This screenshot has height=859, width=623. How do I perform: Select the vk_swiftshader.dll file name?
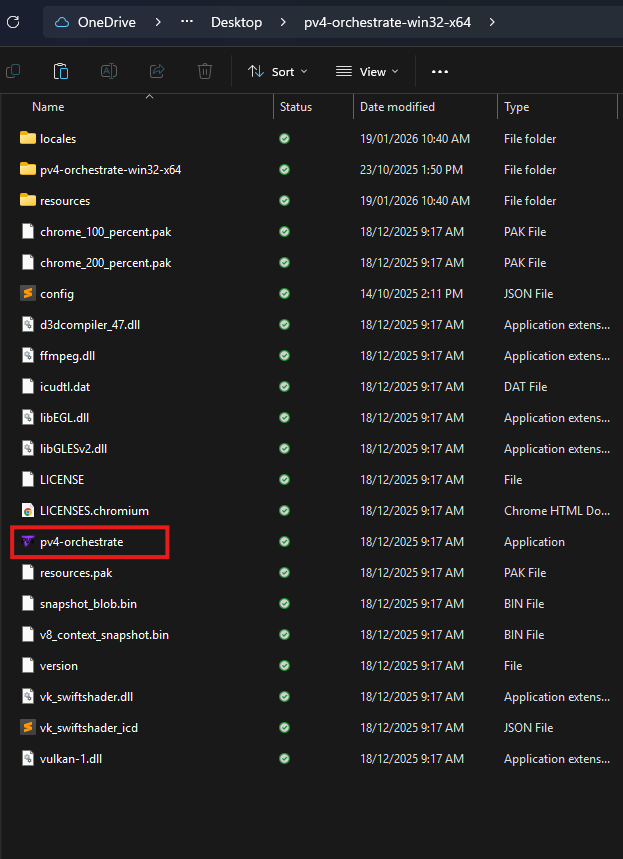pyautogui.click(x=87, y=697)
